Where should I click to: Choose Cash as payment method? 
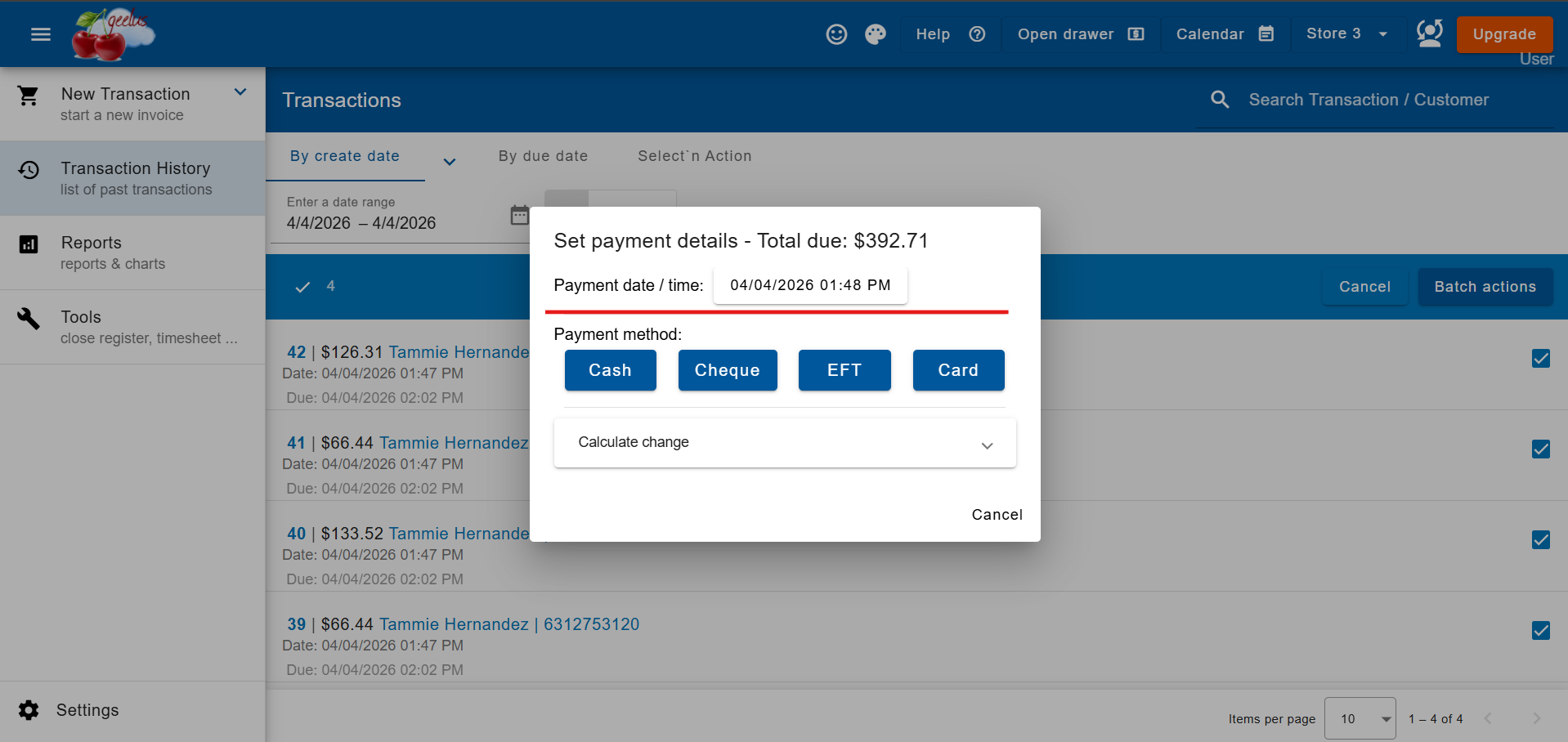click(x=610, y=370)
